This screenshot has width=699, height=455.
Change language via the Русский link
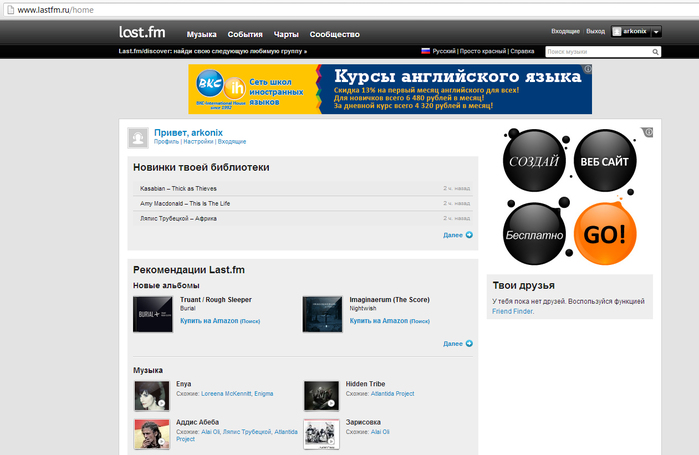click(444, 51)
